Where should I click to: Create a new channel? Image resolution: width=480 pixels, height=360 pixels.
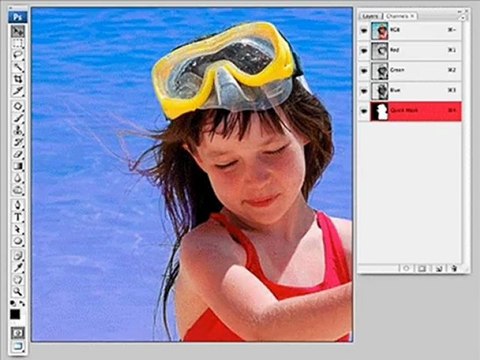pyautogui.click(x=438, y=268)
